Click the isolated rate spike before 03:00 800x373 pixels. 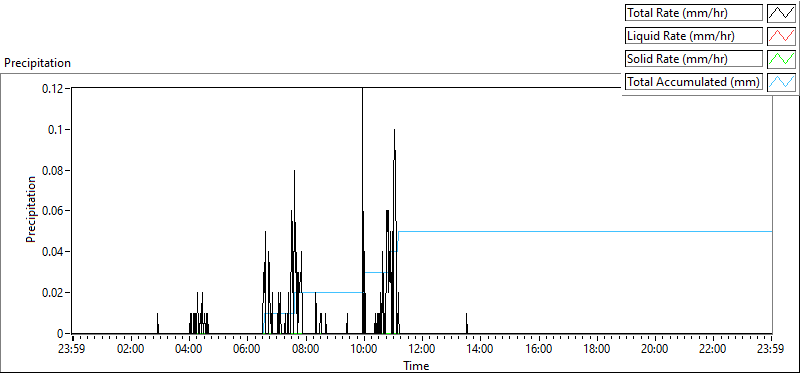[158, 324]
